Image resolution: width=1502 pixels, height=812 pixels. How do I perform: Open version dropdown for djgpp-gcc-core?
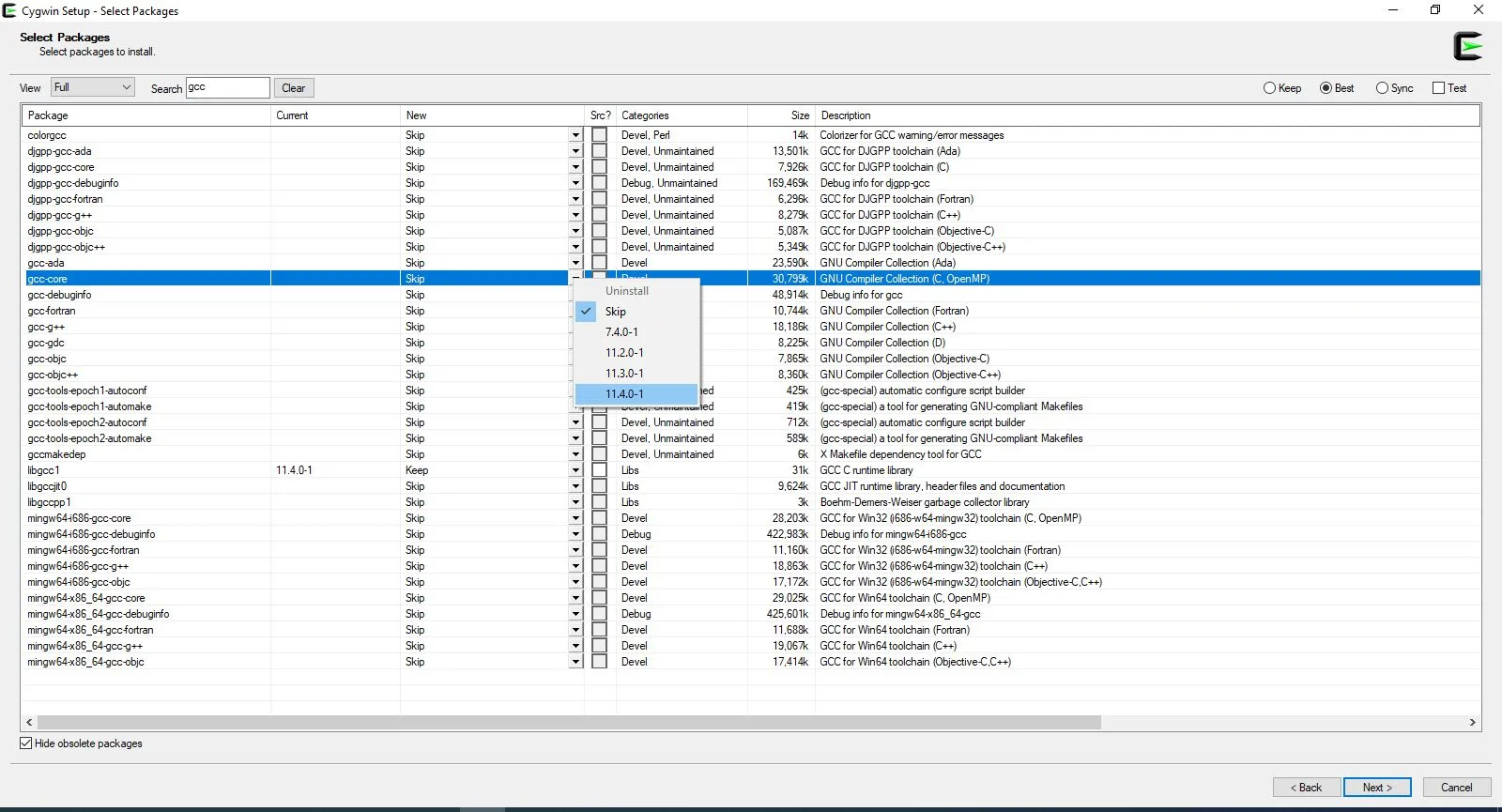pyautogui.click(x=575, y=167)
